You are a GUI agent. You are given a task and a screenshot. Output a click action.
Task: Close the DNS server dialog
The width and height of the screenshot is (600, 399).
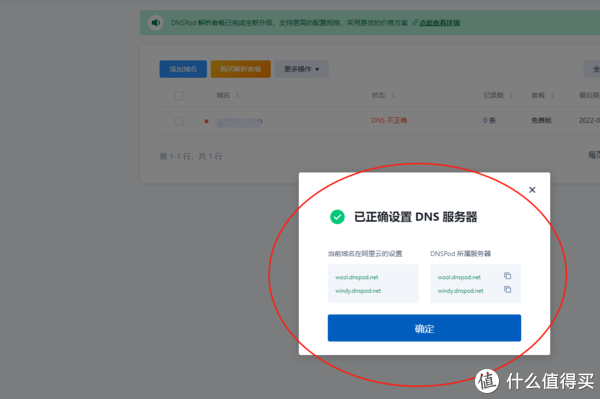point(532,190)
